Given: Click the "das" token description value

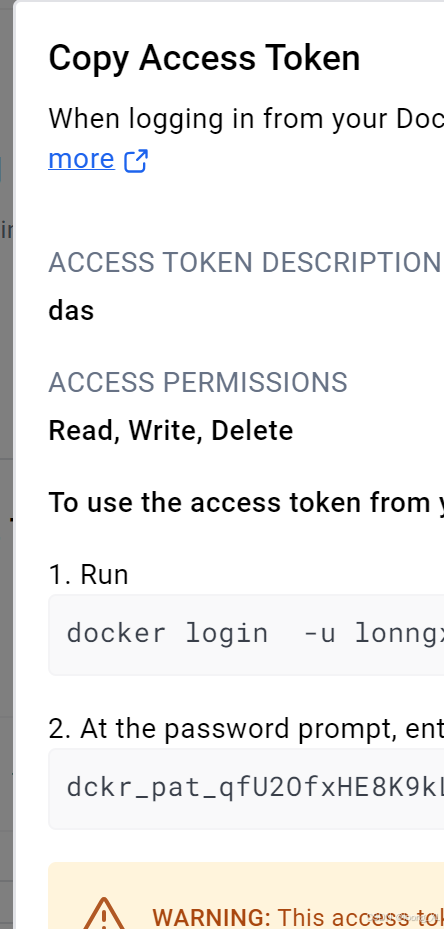Looking at the screenshot, I should point(71,310).
